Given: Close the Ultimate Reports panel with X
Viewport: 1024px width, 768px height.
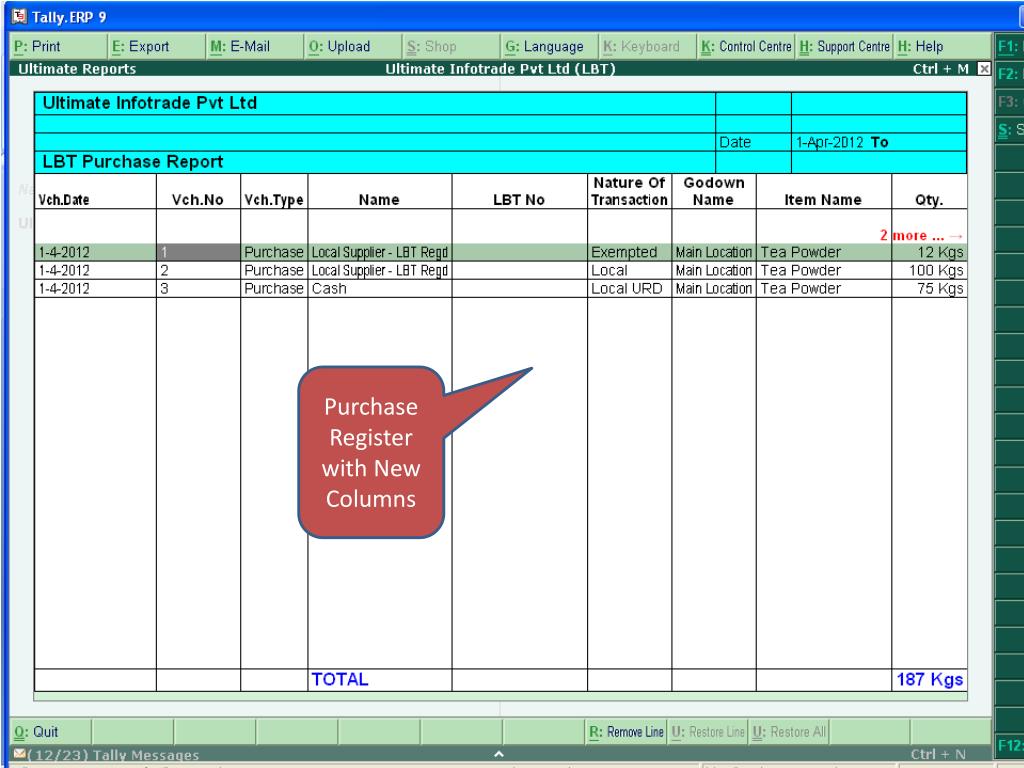Looking at the screenshot, I should 984,69.
